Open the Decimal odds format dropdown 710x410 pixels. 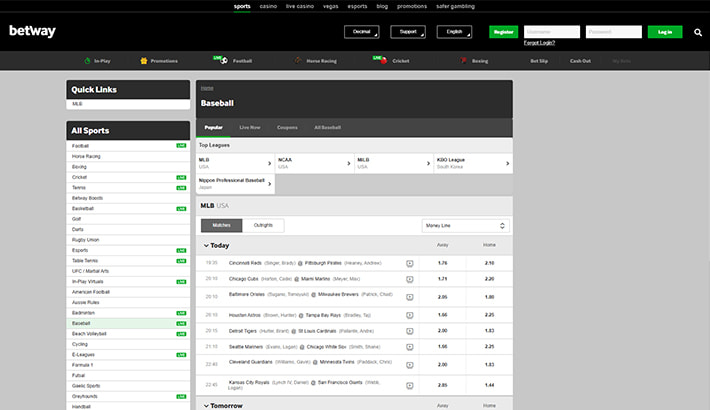tap(361, 32)
